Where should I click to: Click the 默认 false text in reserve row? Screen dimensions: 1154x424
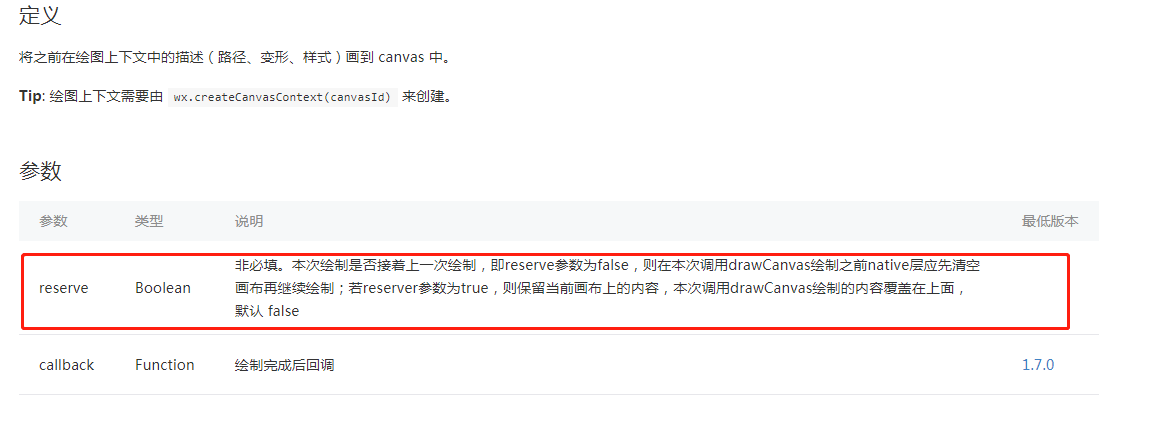267,311
